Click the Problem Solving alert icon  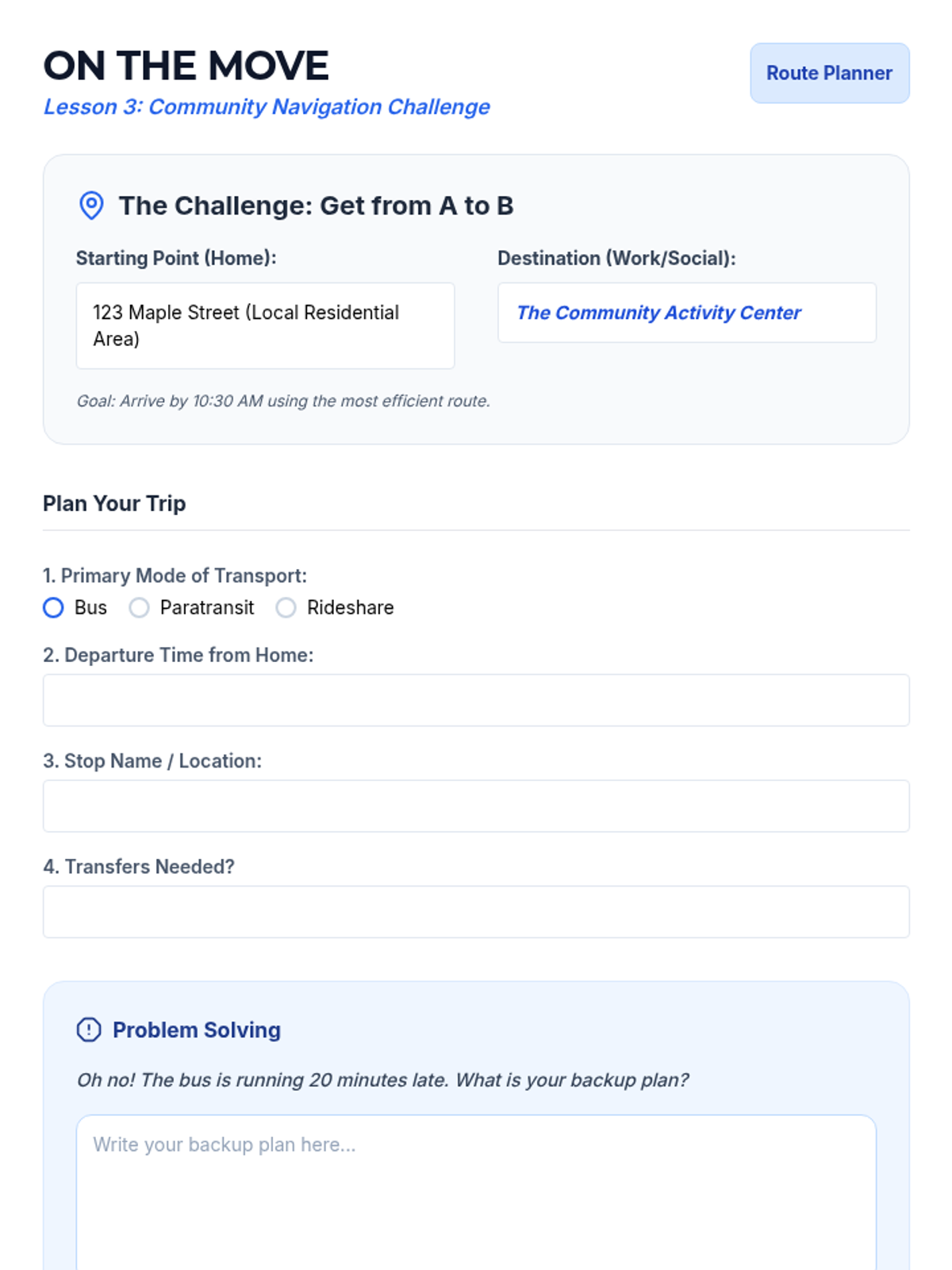pos(89,1029)
